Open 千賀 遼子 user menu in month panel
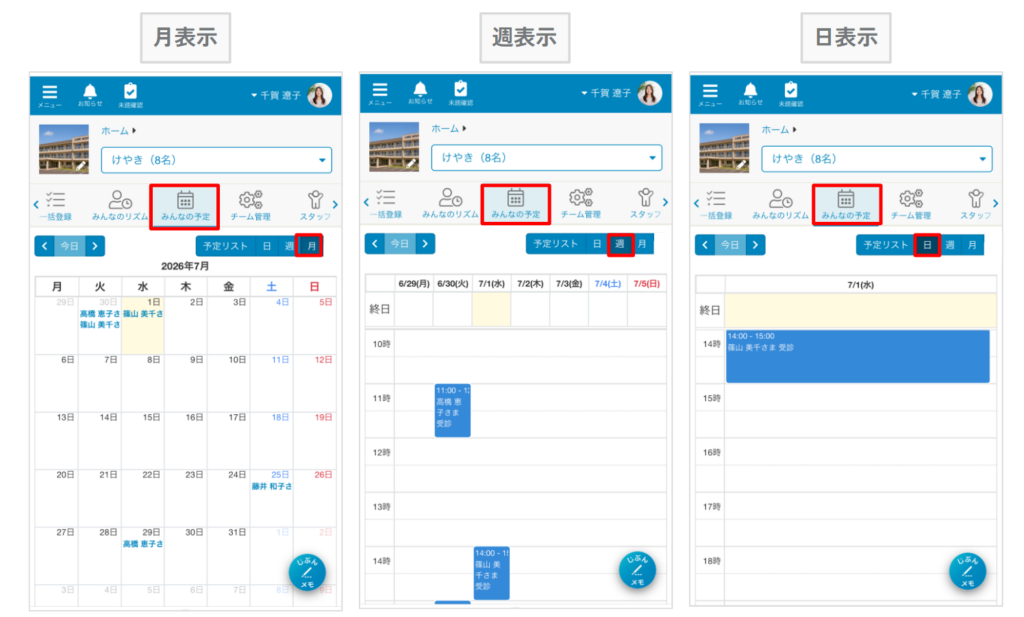Viewport: 1024px width, 617px height. click(276, 95)
